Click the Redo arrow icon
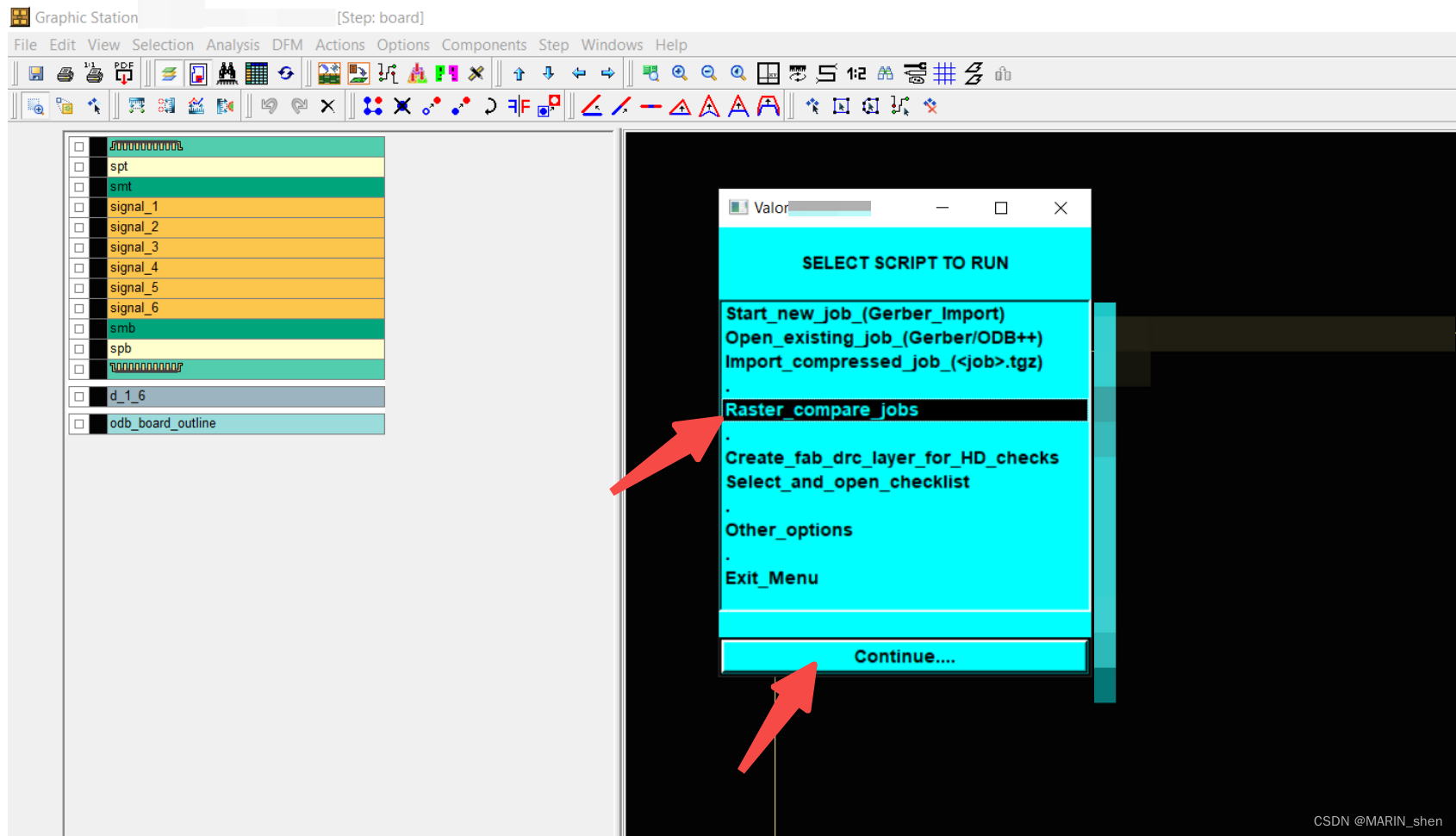The image size is (1456, 836). click(299, 105)
